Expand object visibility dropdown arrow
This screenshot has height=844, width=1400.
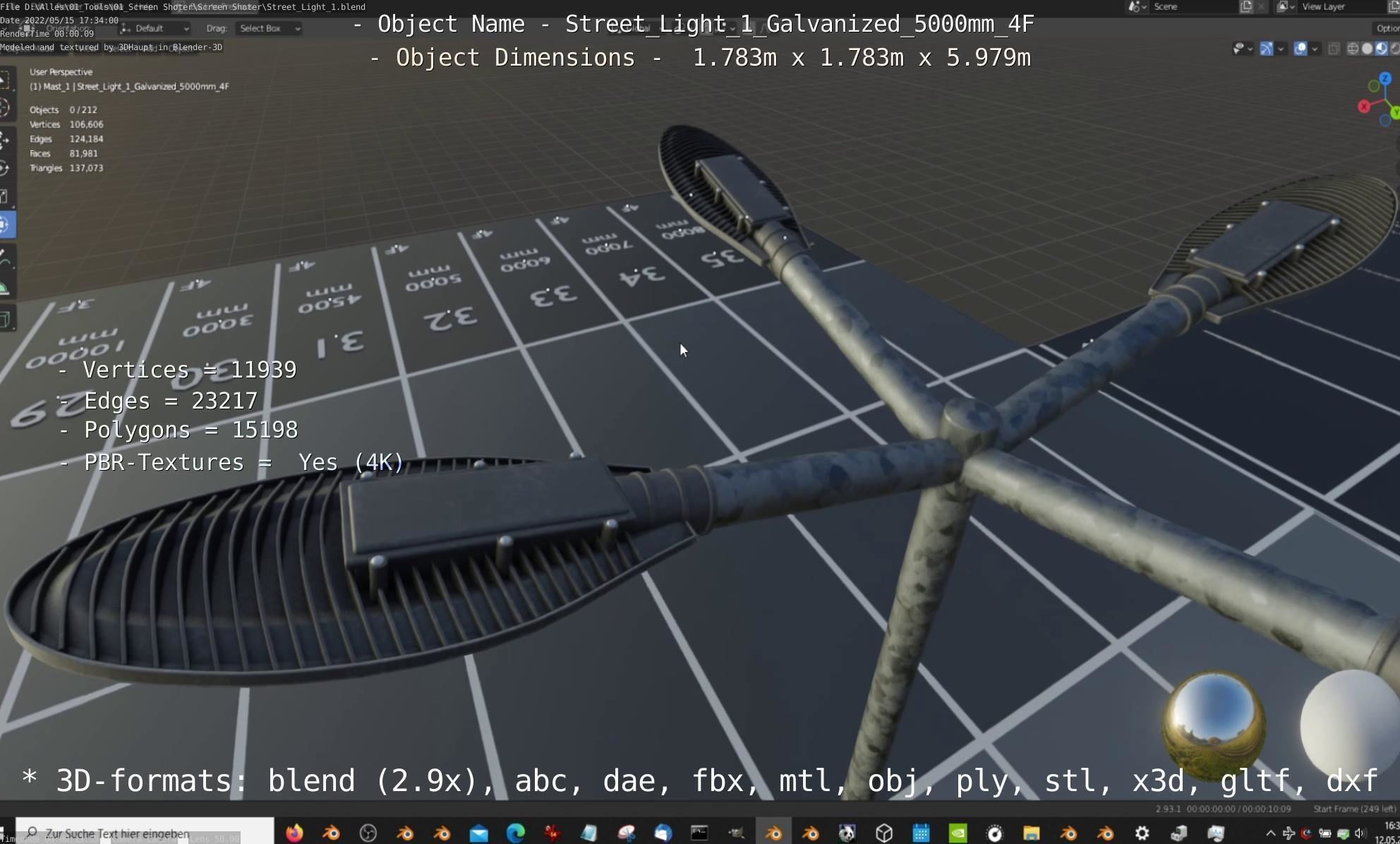[x=1250, y=49]
